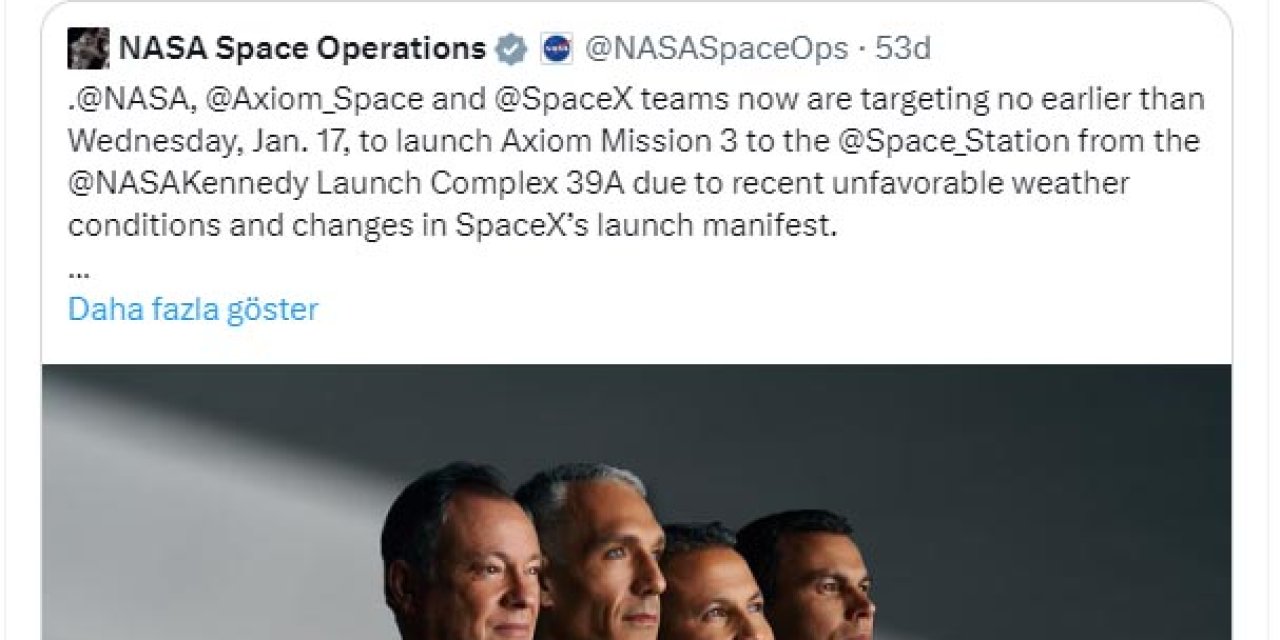Open the @NASASpaceOps handle link
1280x640 pixels.
(716, 48)
